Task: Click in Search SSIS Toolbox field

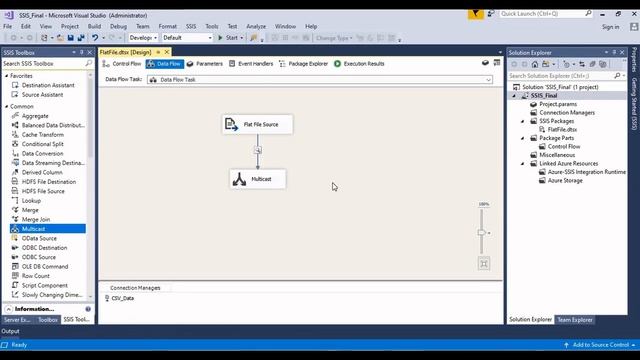Action: (x=43, y=64)
